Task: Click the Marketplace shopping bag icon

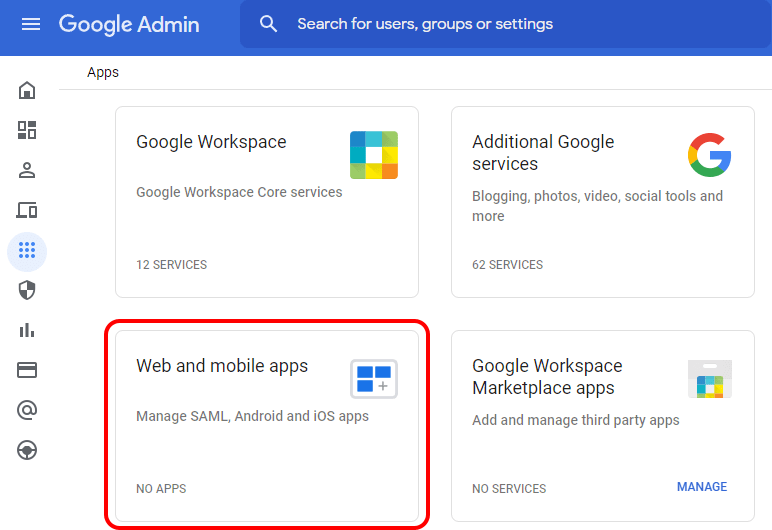Action: pyautogui.click(x=709, y=379)
